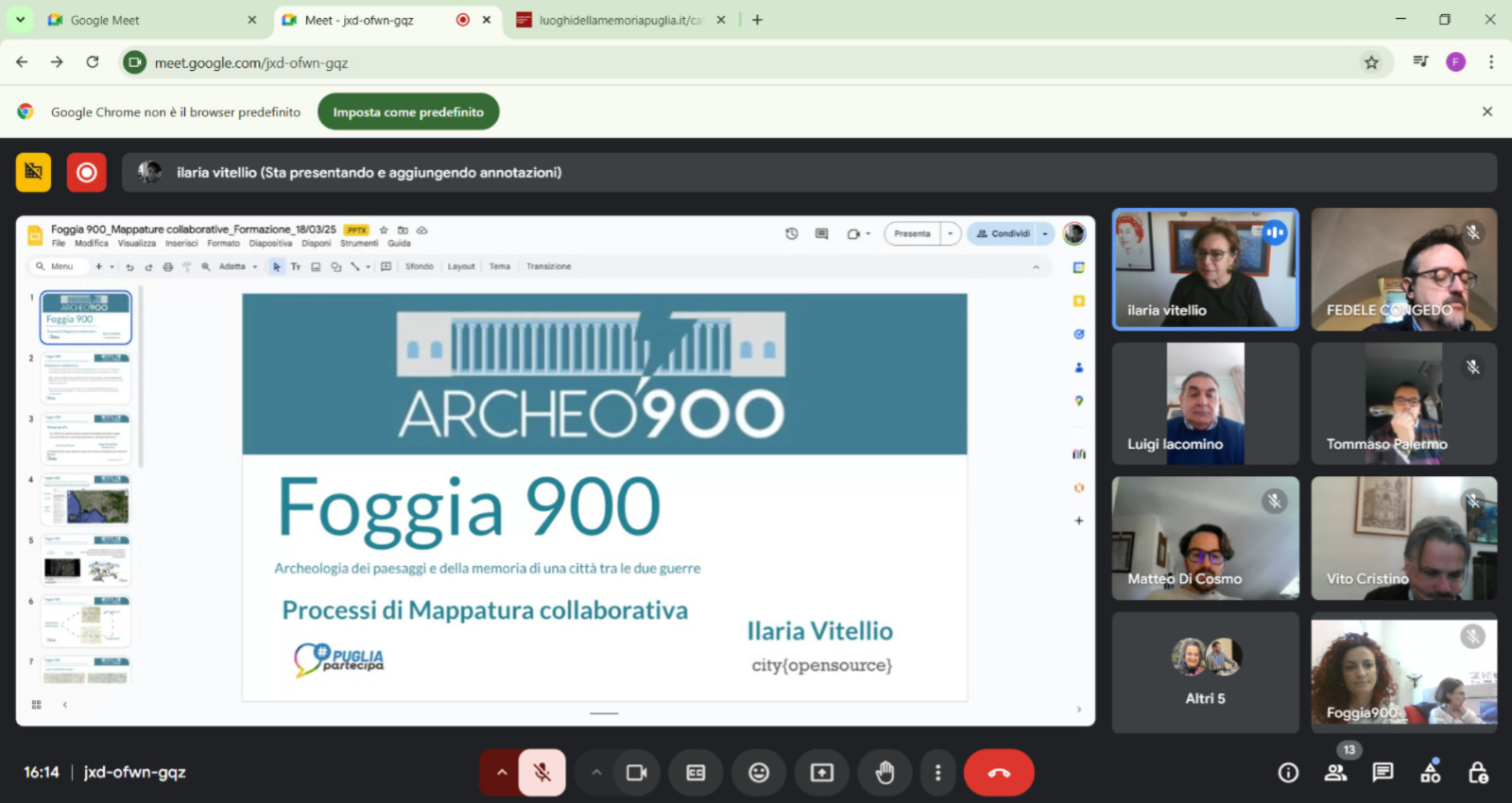Open the activities panel
1512x803 pixels.
tap(1431, 773)
